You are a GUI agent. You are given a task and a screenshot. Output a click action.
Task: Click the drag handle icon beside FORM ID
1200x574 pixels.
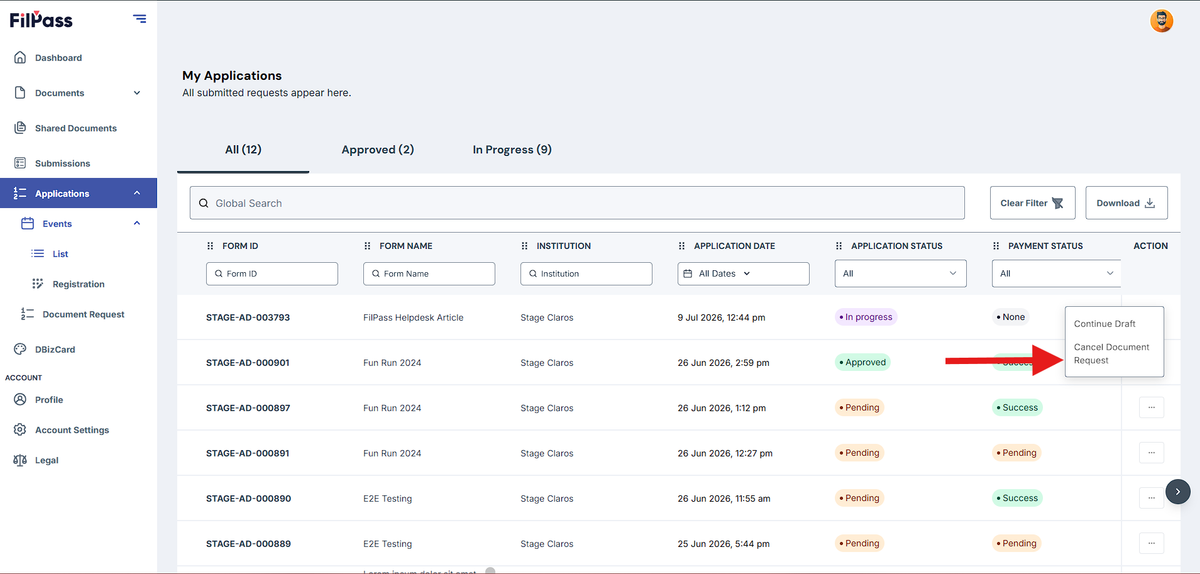coord(210,246)
